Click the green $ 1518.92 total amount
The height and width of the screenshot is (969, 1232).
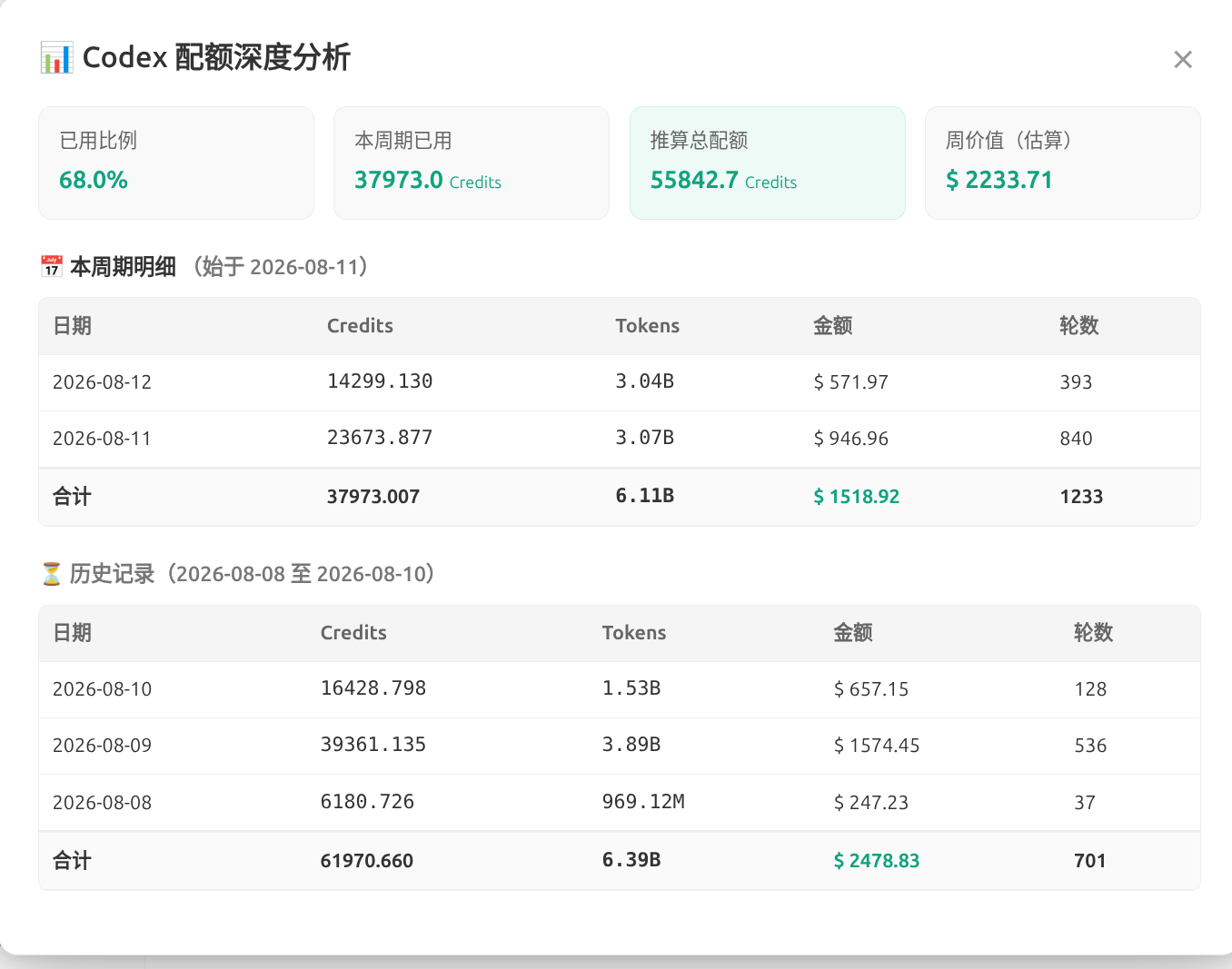coord(856,497)
